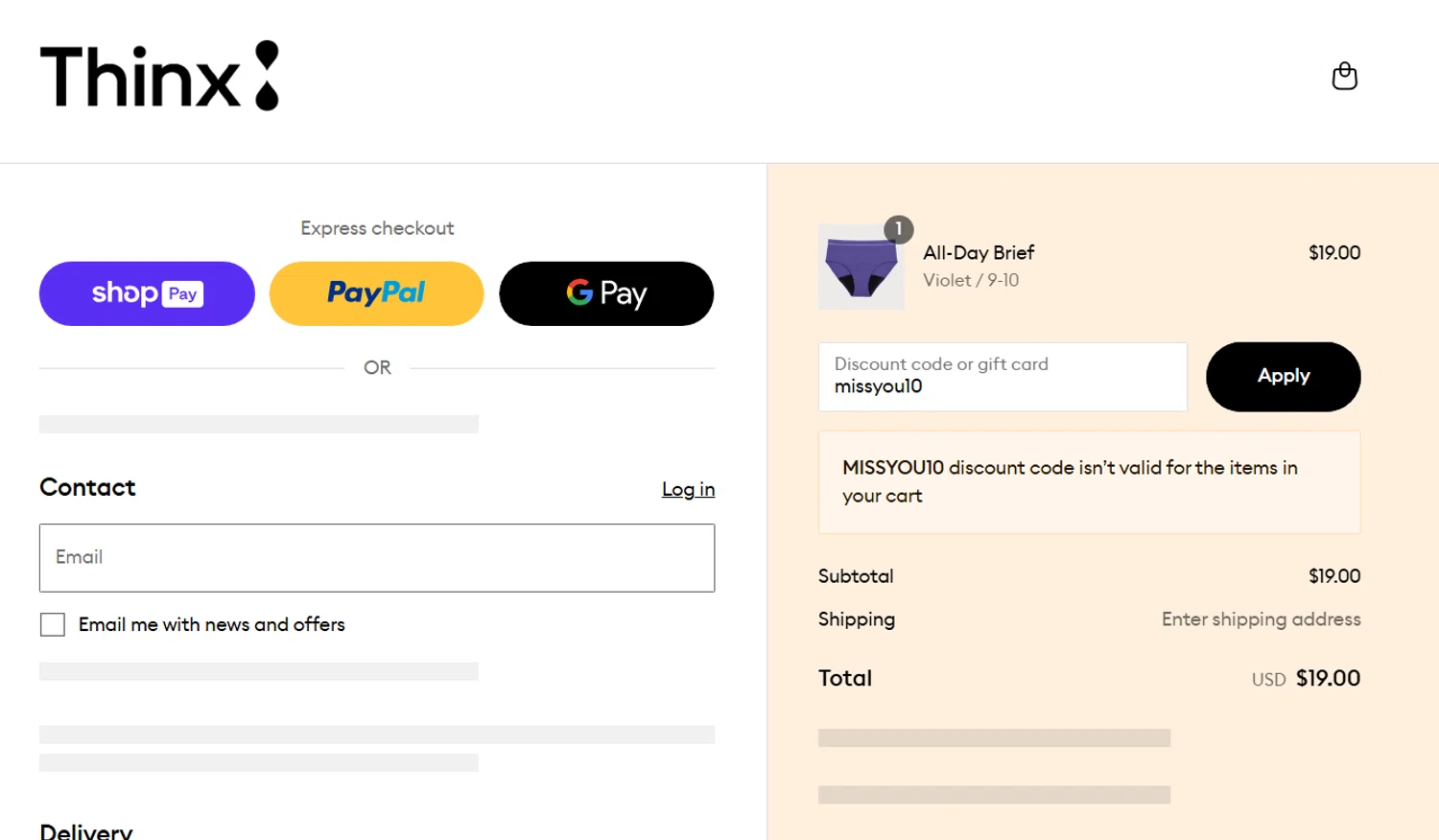Viewport: 1439px width, 840px height.
Task: Click the Log in link
Action: click(688, 489)
